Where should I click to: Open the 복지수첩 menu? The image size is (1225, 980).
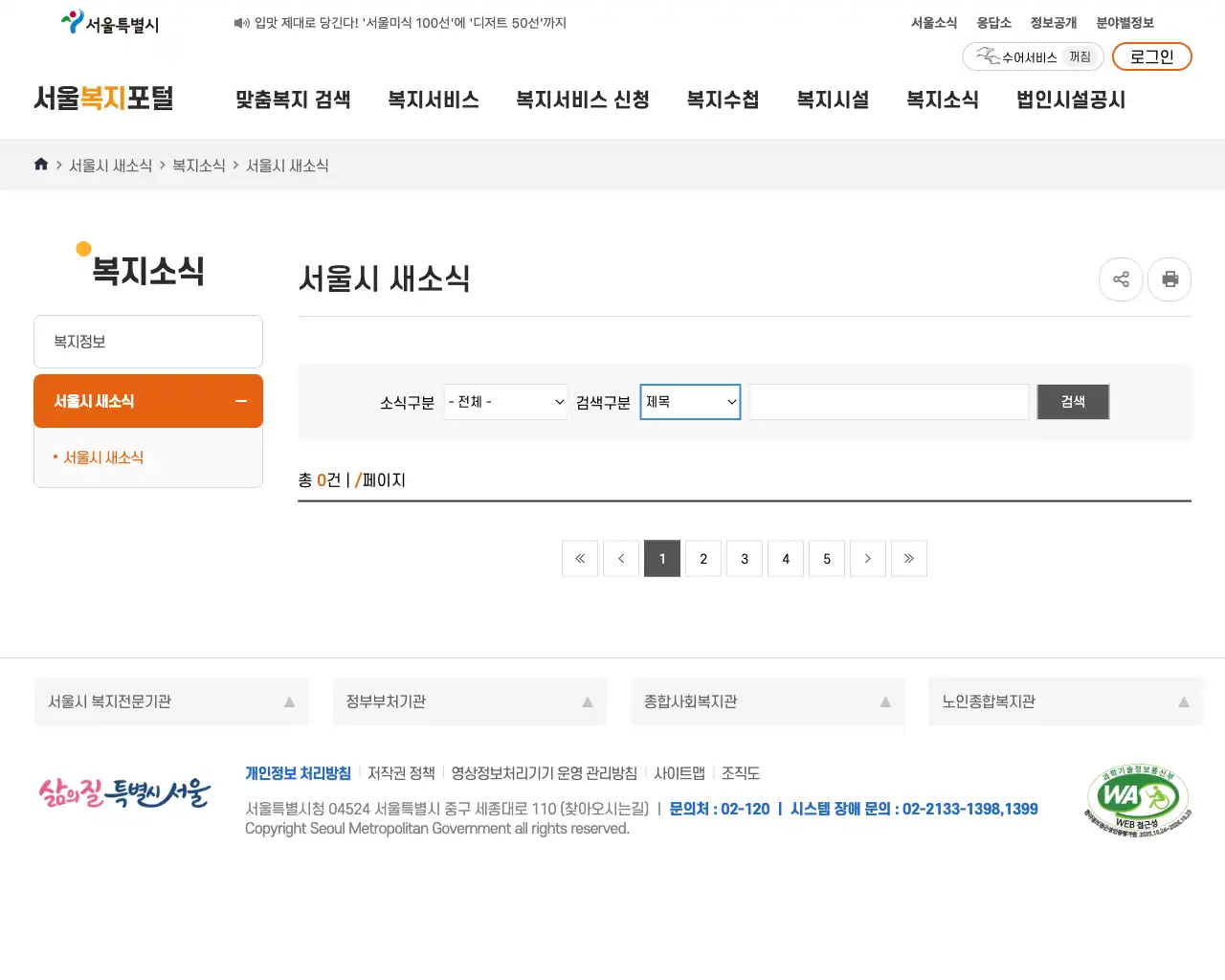723,100
